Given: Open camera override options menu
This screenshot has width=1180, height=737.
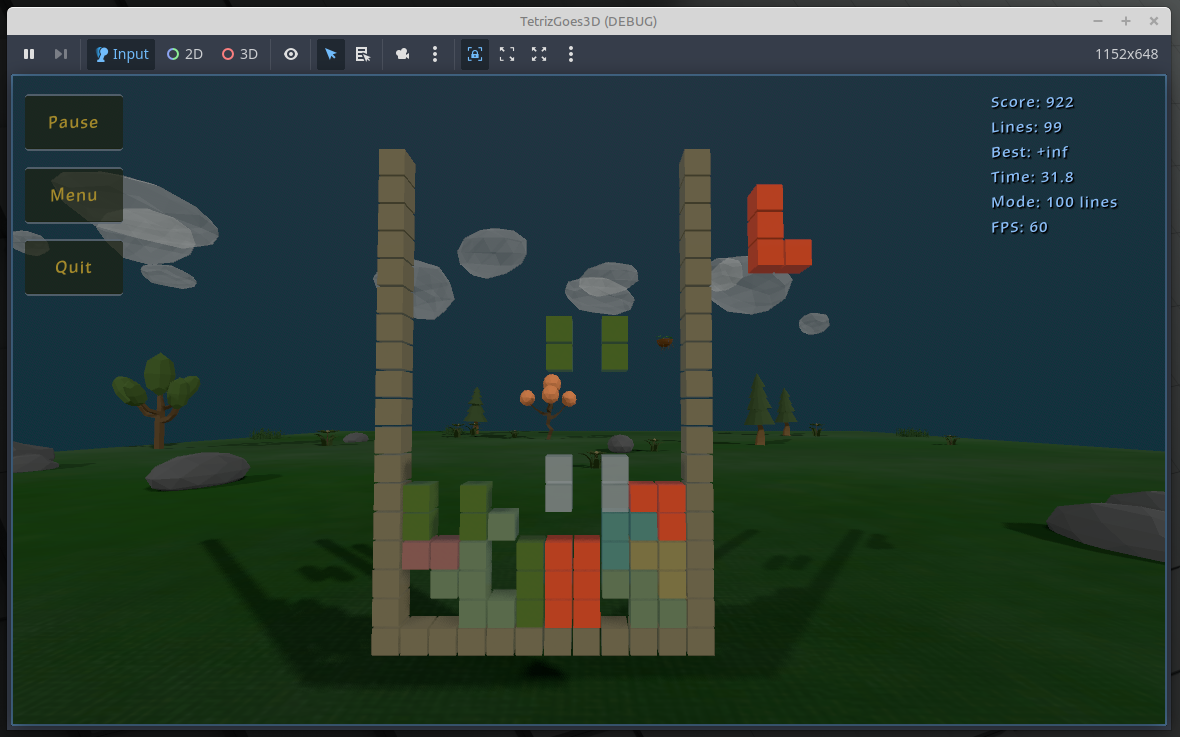Looking at the screenshot, I should (435, 54).
